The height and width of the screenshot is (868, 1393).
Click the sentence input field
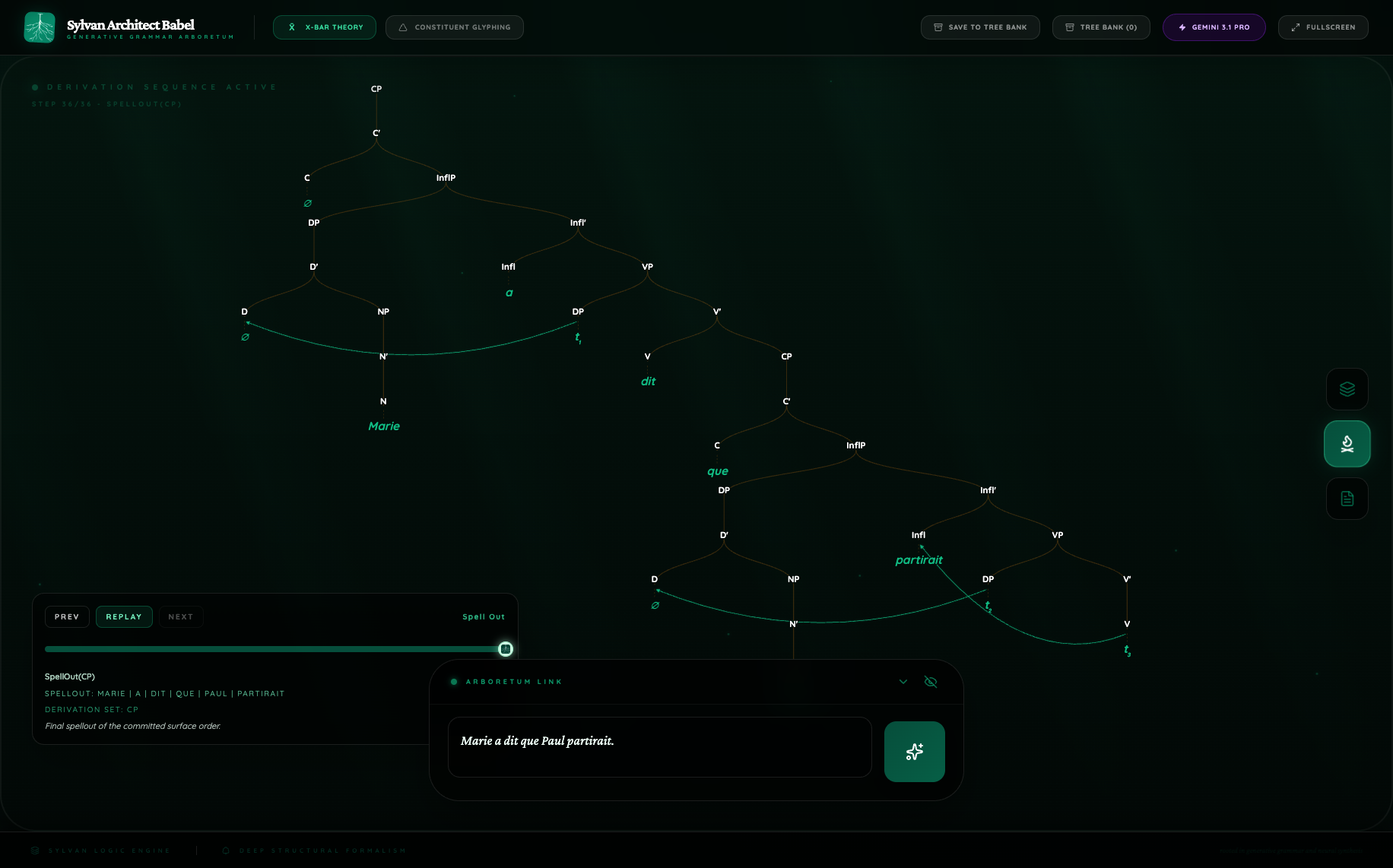click(659, 747)
